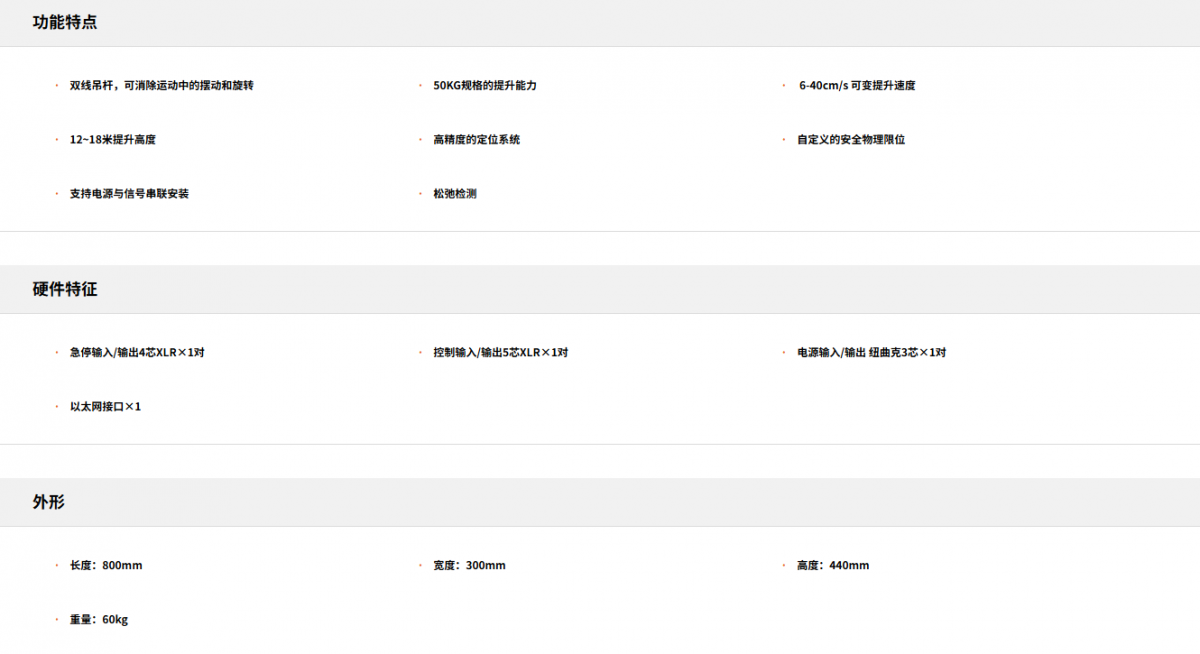This screenshot has height=654, width=1200.
Task: Select the 重量：60kg weight text
Action: point(98,620)
